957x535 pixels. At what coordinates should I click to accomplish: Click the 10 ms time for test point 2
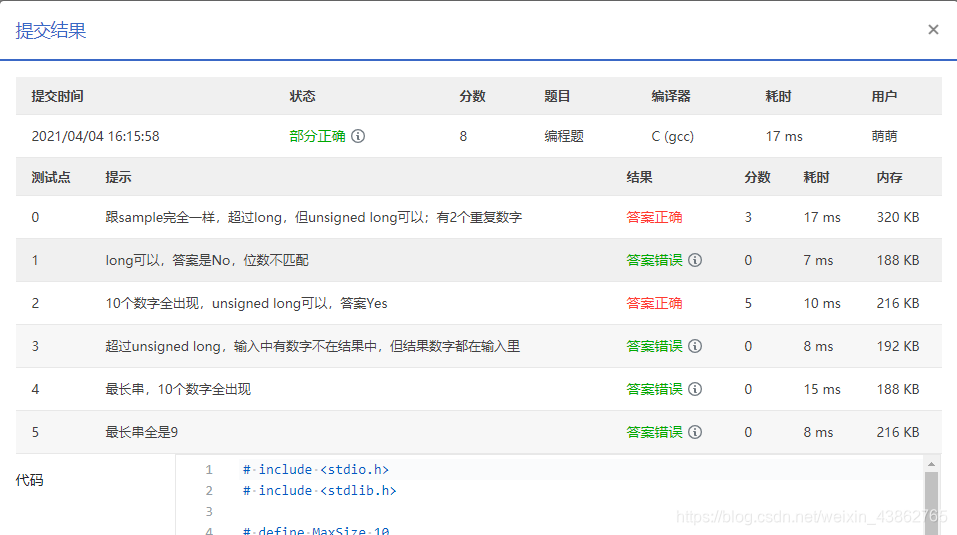coord(822,303)
